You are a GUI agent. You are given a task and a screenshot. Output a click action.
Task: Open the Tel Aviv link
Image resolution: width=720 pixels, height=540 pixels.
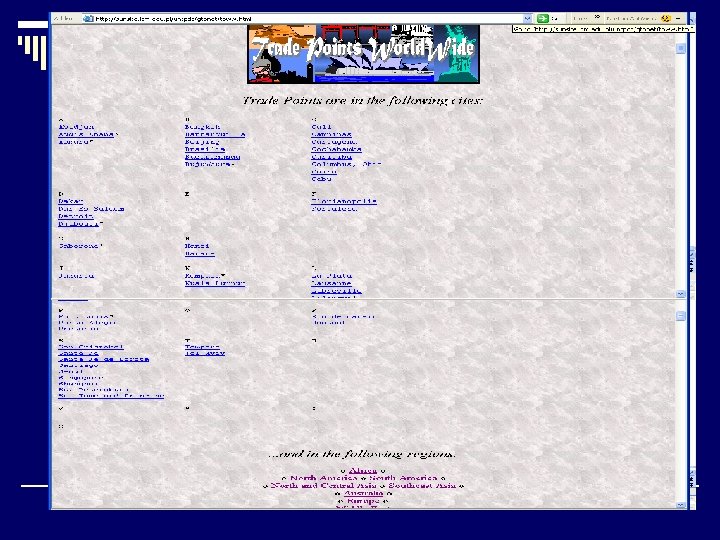205,354
